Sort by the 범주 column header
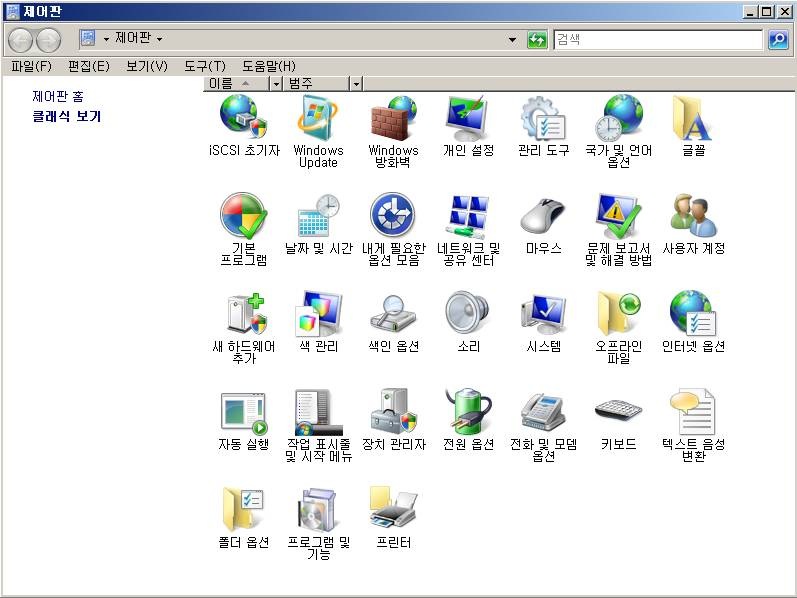This screenshot has width=797, height=598. [x=318, y=83]
